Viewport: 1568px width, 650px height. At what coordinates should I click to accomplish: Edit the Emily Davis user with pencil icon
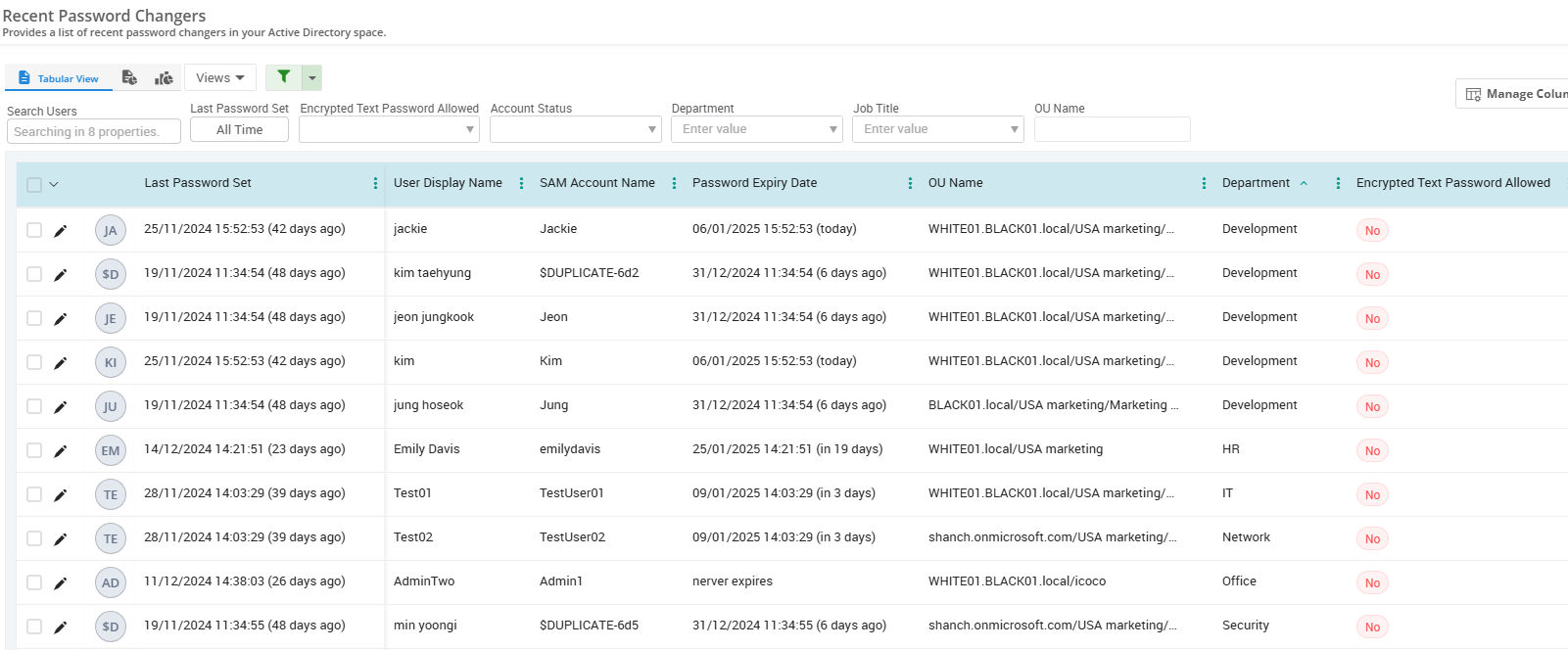point(60,451)
